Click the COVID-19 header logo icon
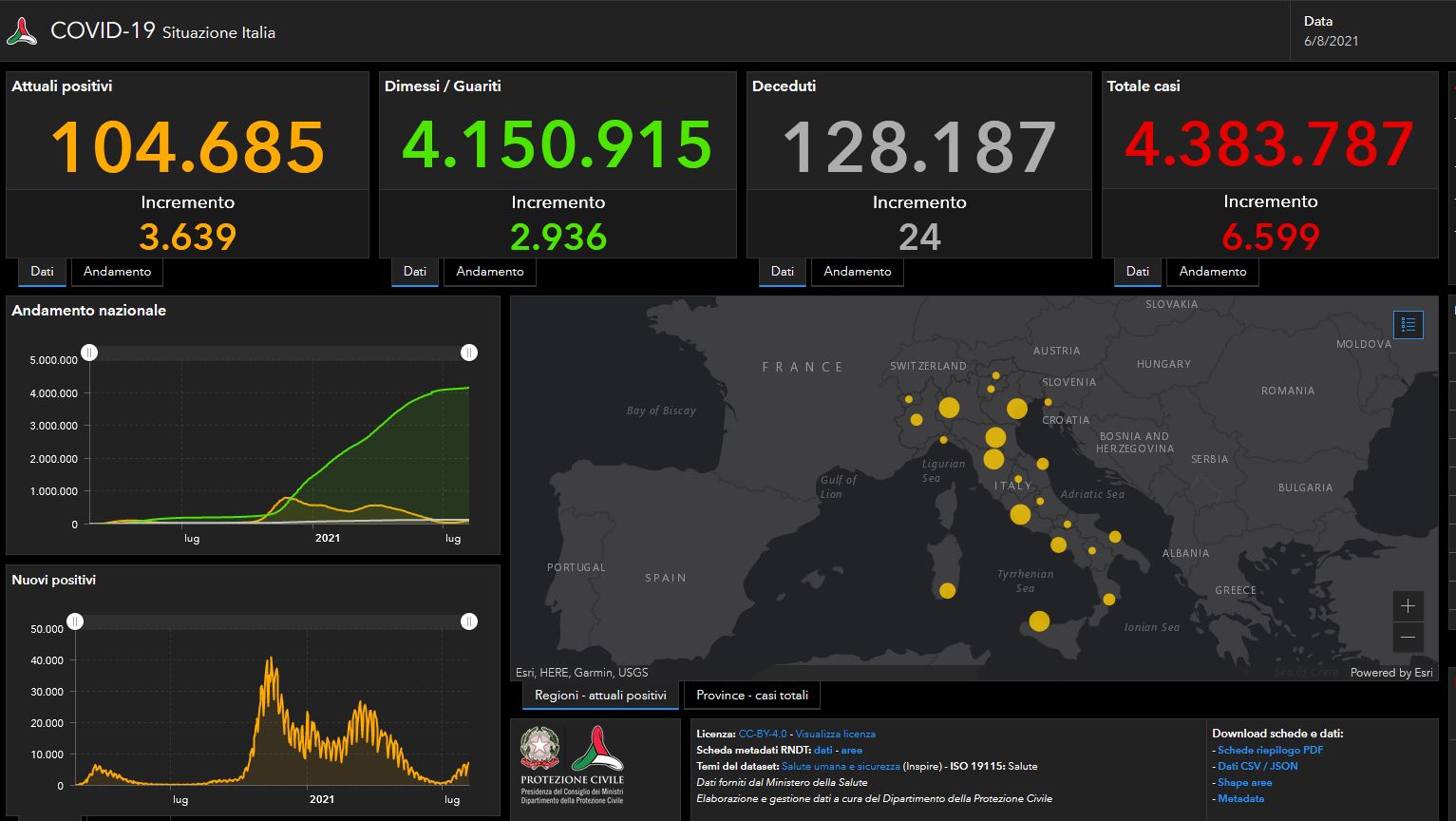The image size is (1456, 821). pos(23,29)
